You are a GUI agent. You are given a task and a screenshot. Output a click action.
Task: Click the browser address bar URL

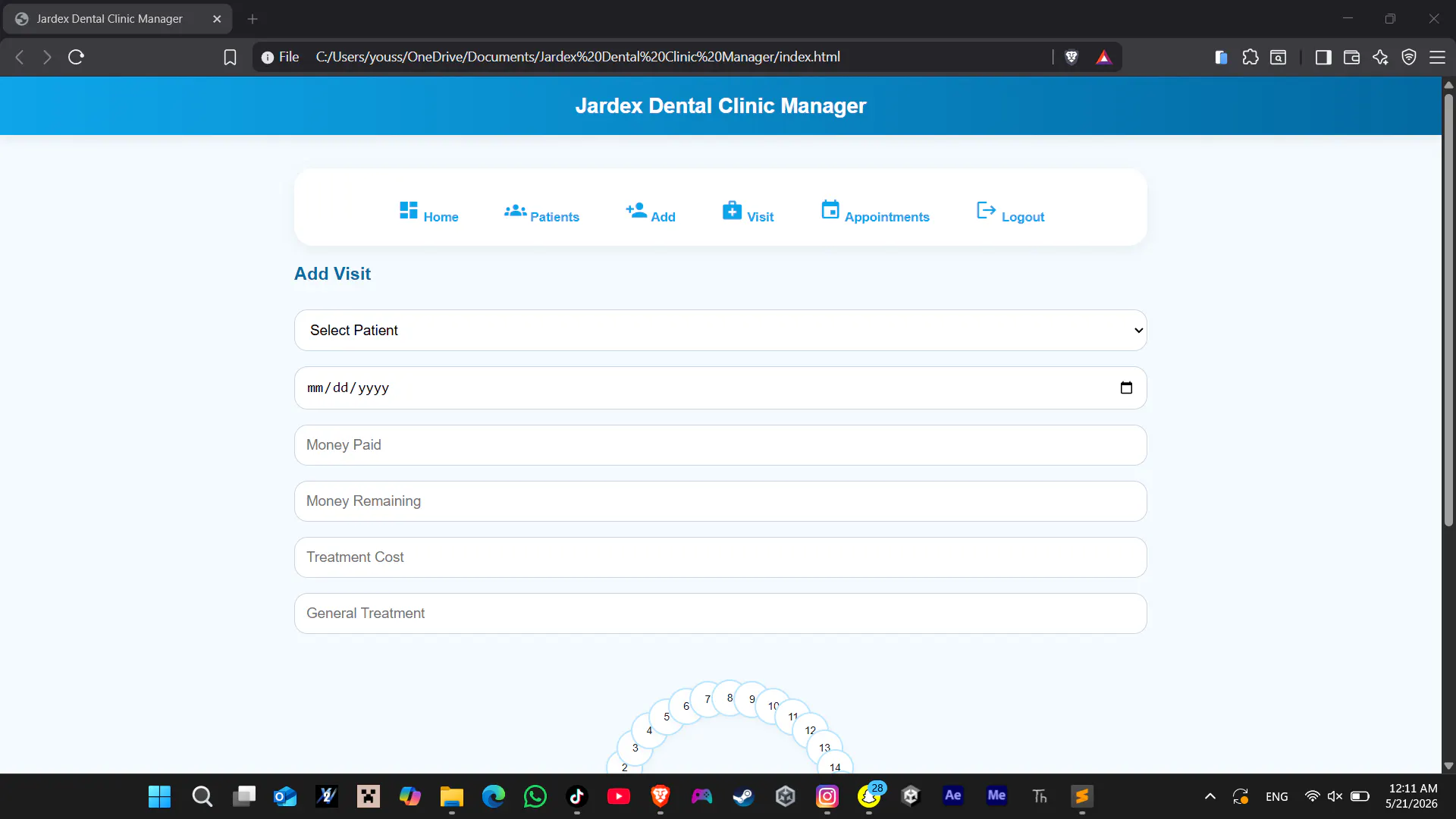coord(578,57)
